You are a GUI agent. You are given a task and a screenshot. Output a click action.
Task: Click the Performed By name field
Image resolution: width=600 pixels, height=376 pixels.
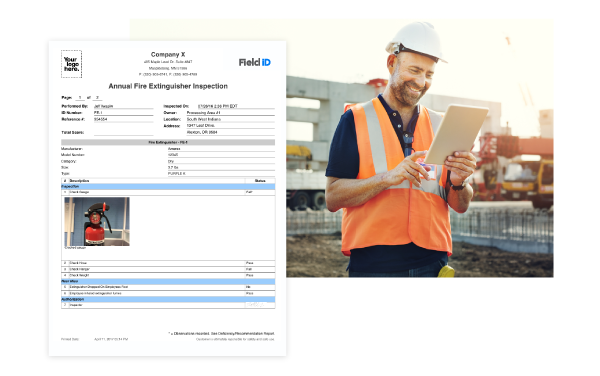coord(123,106)
